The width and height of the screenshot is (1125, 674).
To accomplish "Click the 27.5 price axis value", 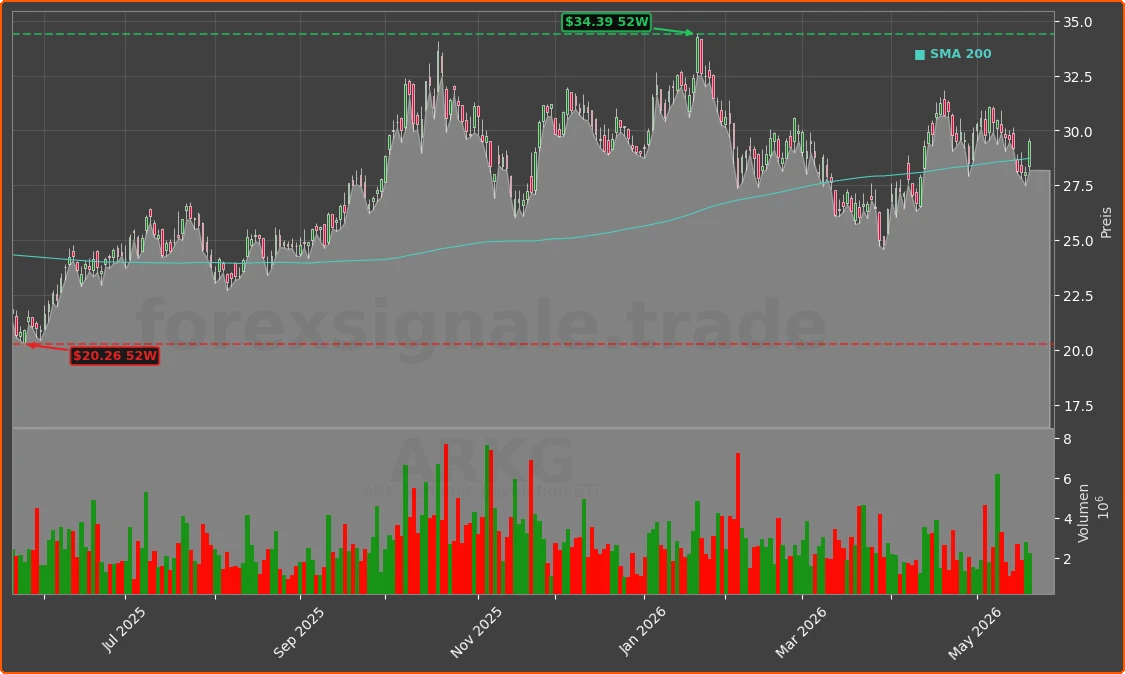I will tap(1078, 187).
